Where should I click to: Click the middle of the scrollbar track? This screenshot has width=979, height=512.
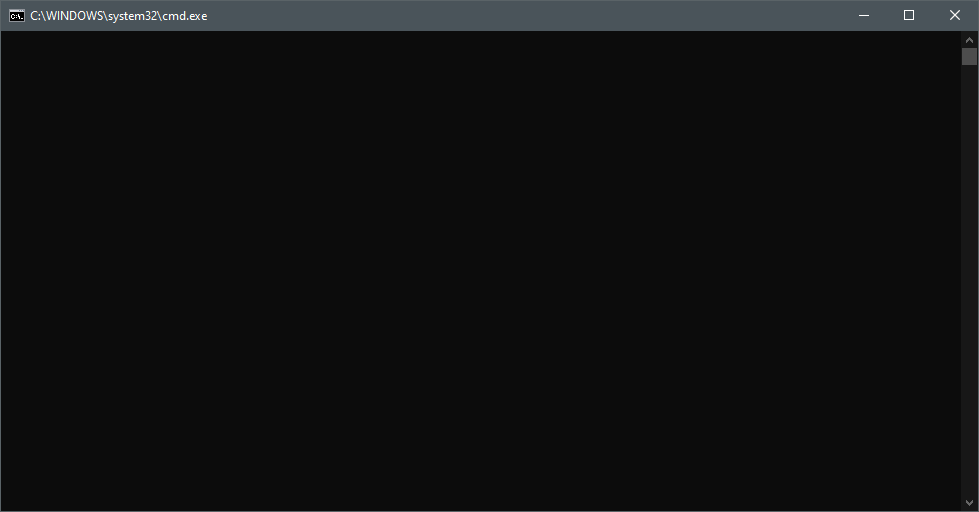[x=969, y=280]
